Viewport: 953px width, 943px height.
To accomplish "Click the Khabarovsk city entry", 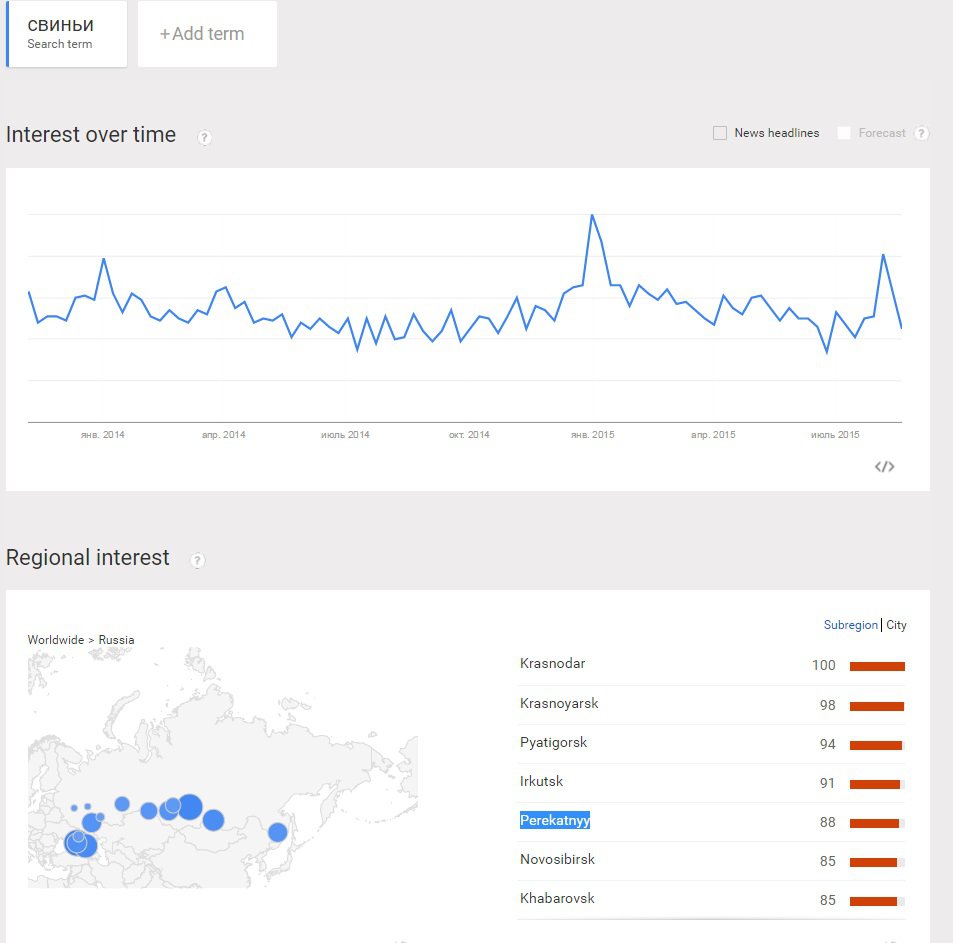I will tap(557, 899).
